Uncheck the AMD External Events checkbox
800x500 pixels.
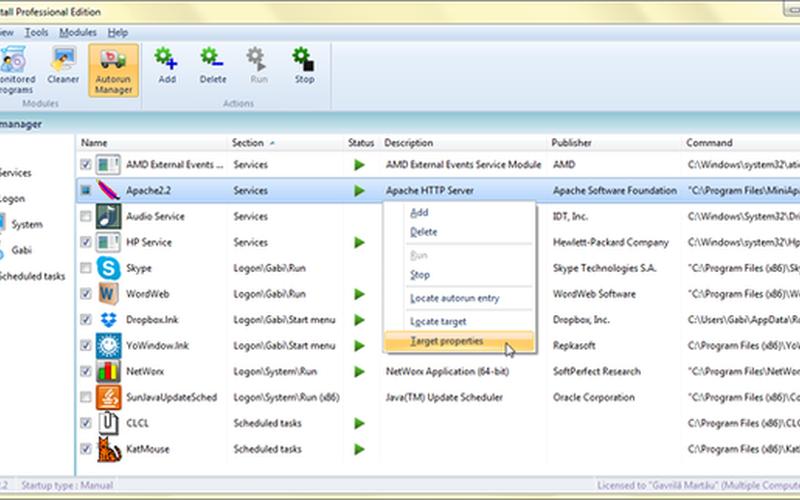(x=86, y=164)
